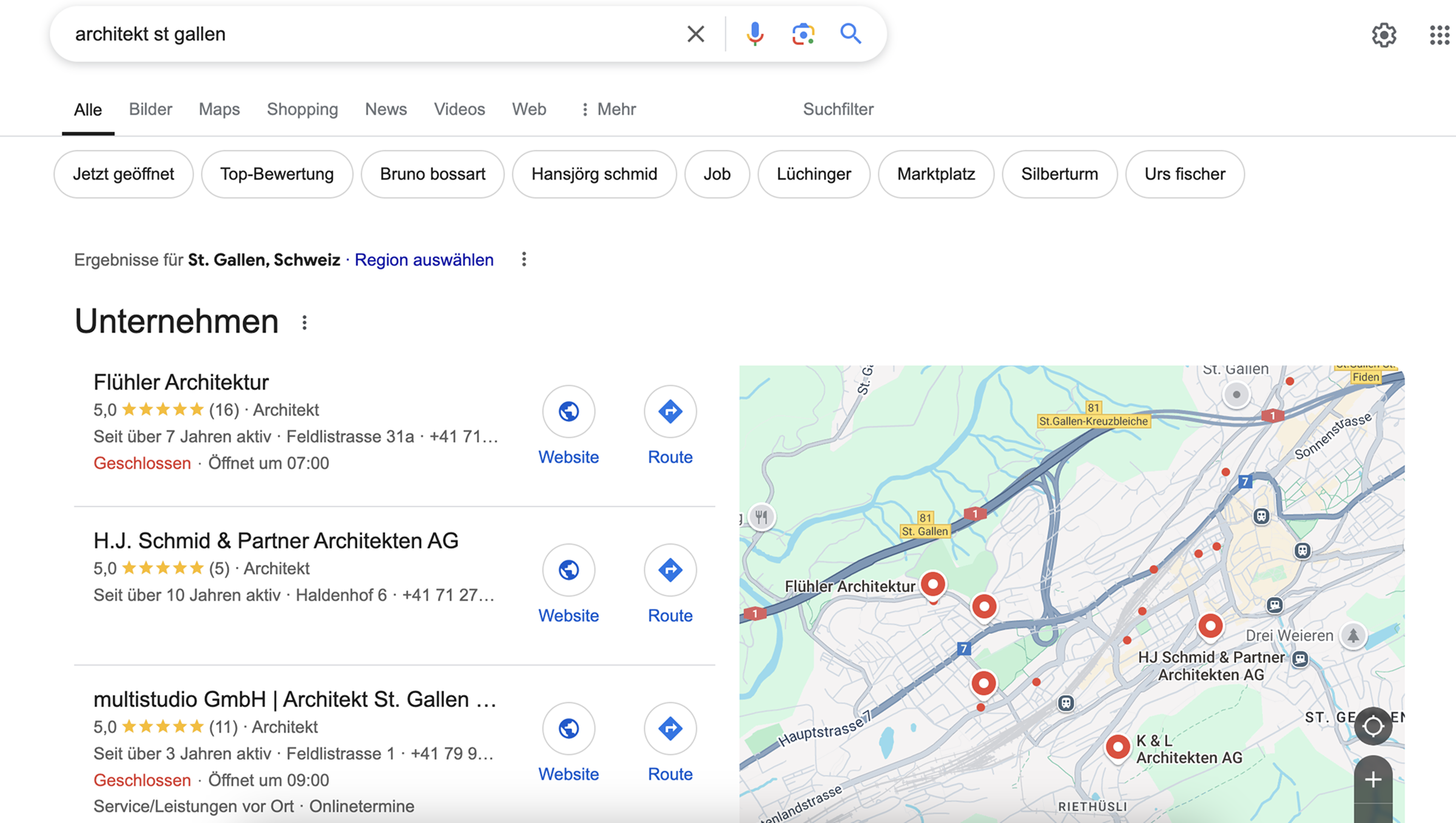Screen dimensions: 1456x823
Task: Select the Silberturm filter chip
Action: 1059,174
